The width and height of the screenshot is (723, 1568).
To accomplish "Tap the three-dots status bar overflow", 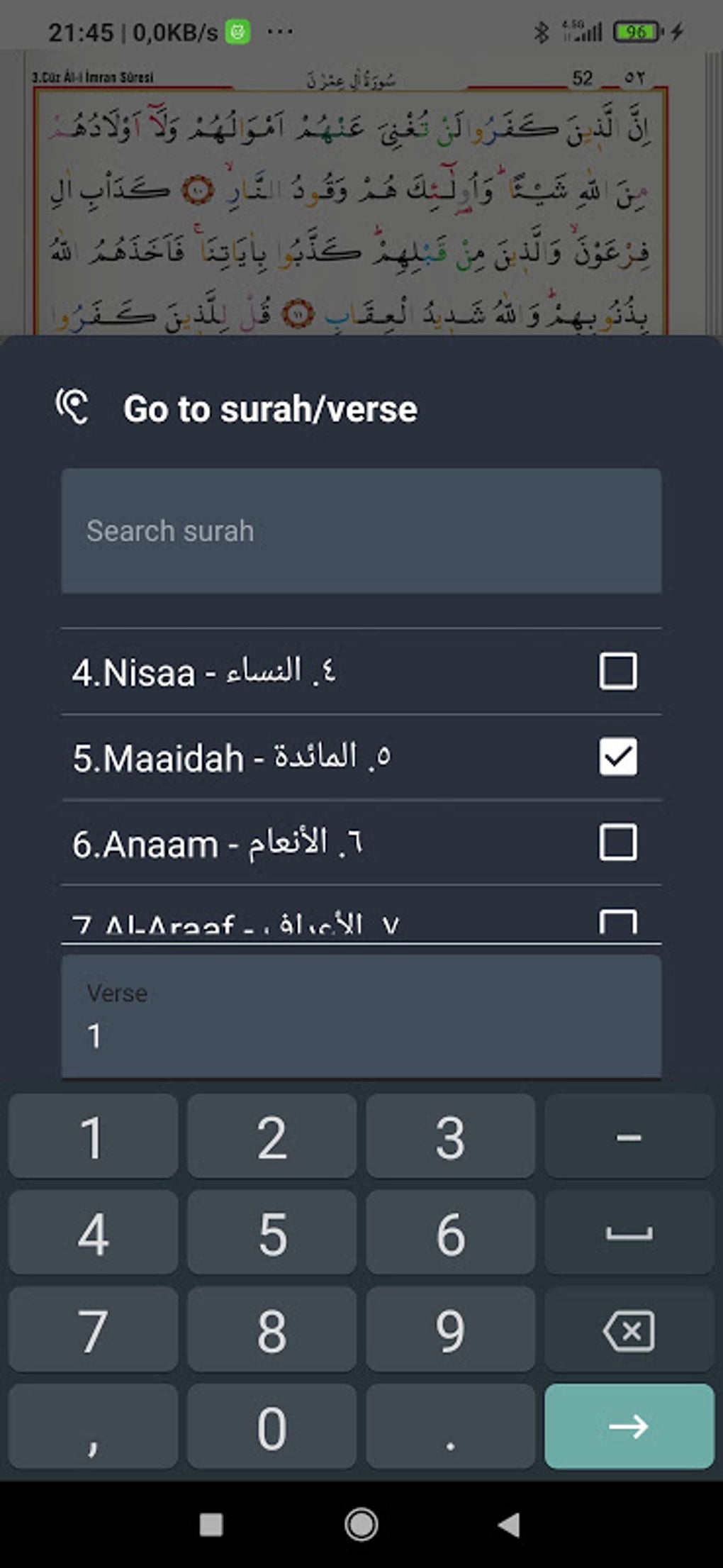I will [x=281, y=32].
